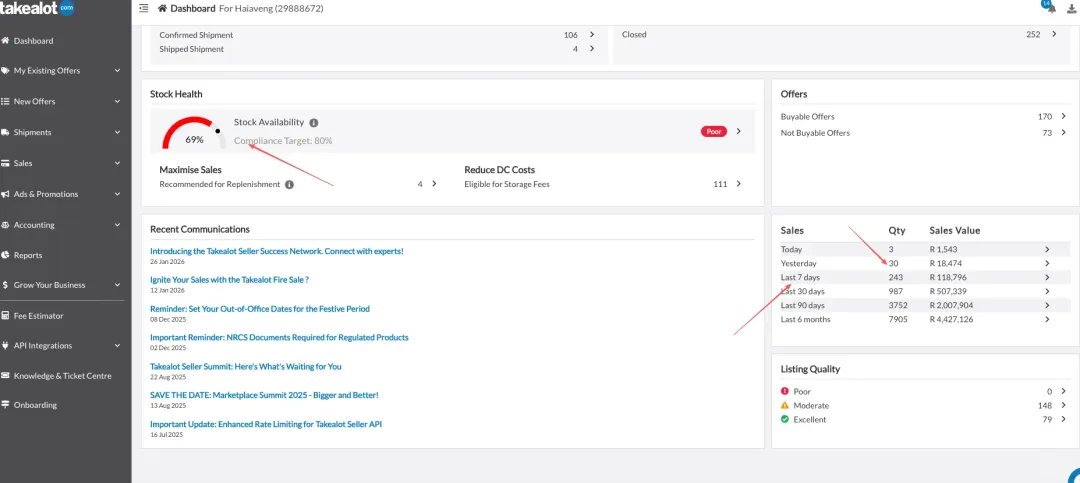Click the download icon in top bar

(1071, 8)
